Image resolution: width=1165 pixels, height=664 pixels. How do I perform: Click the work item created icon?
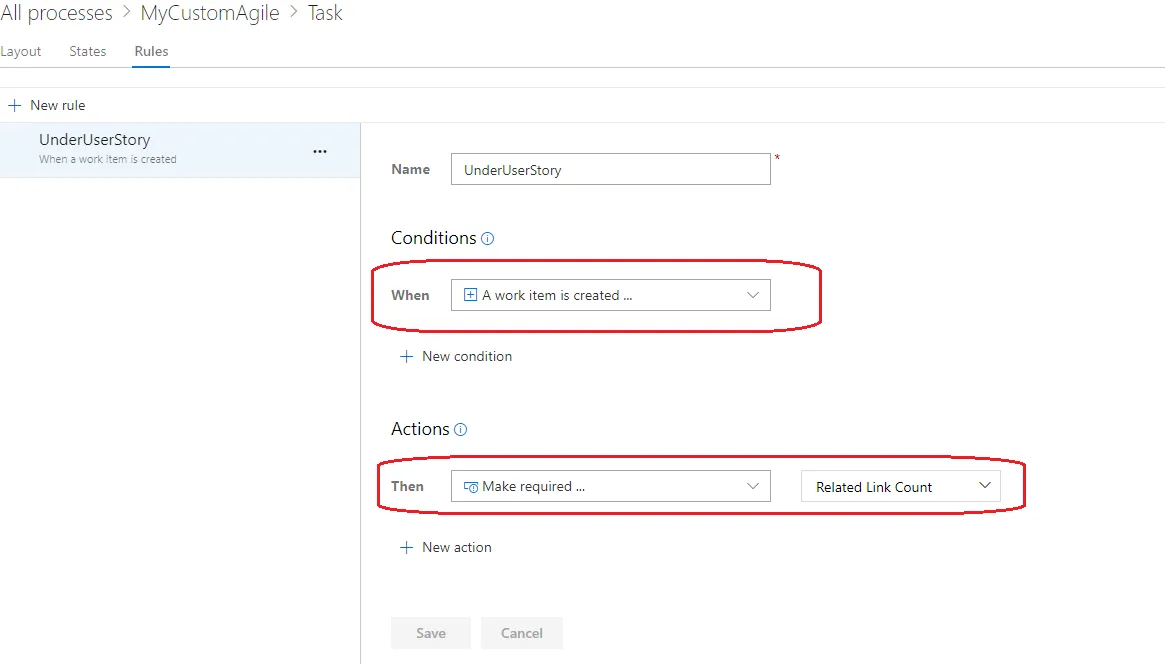(471, 295)
